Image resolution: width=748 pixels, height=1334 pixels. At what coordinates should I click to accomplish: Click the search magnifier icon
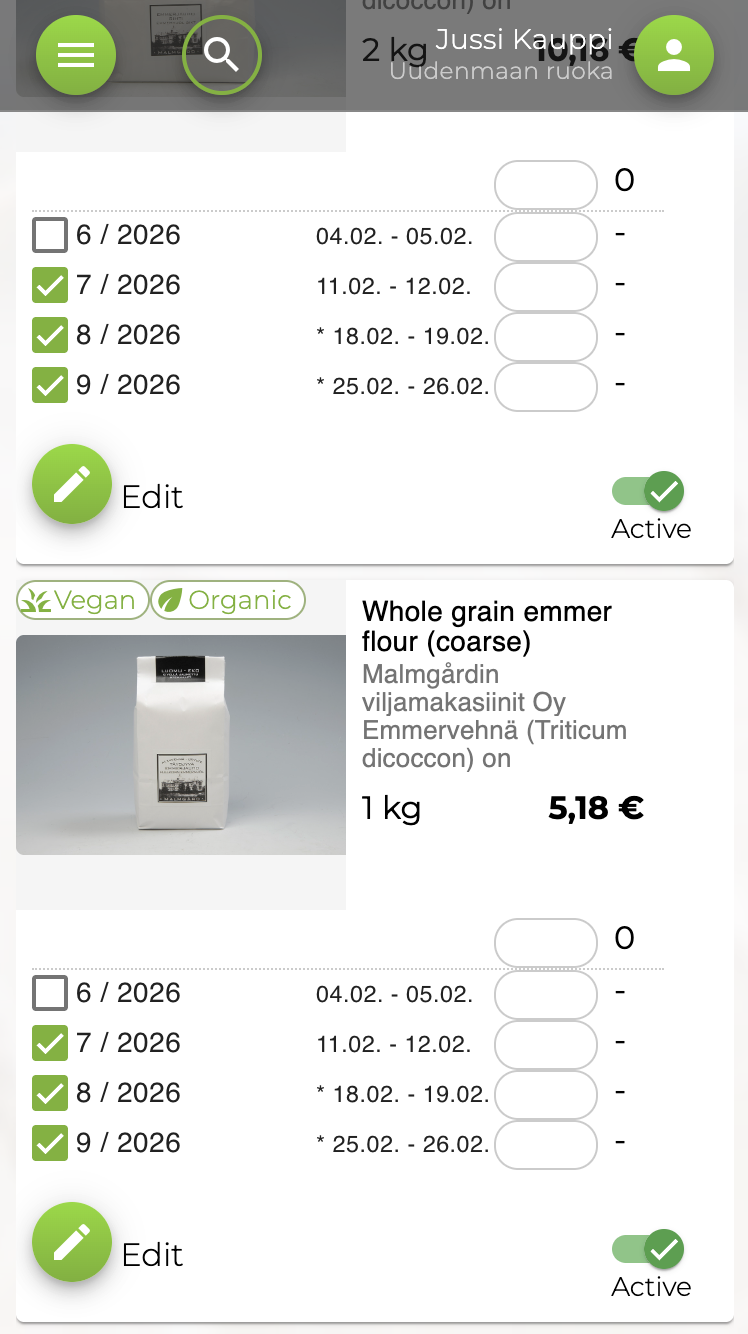[221, 55]
